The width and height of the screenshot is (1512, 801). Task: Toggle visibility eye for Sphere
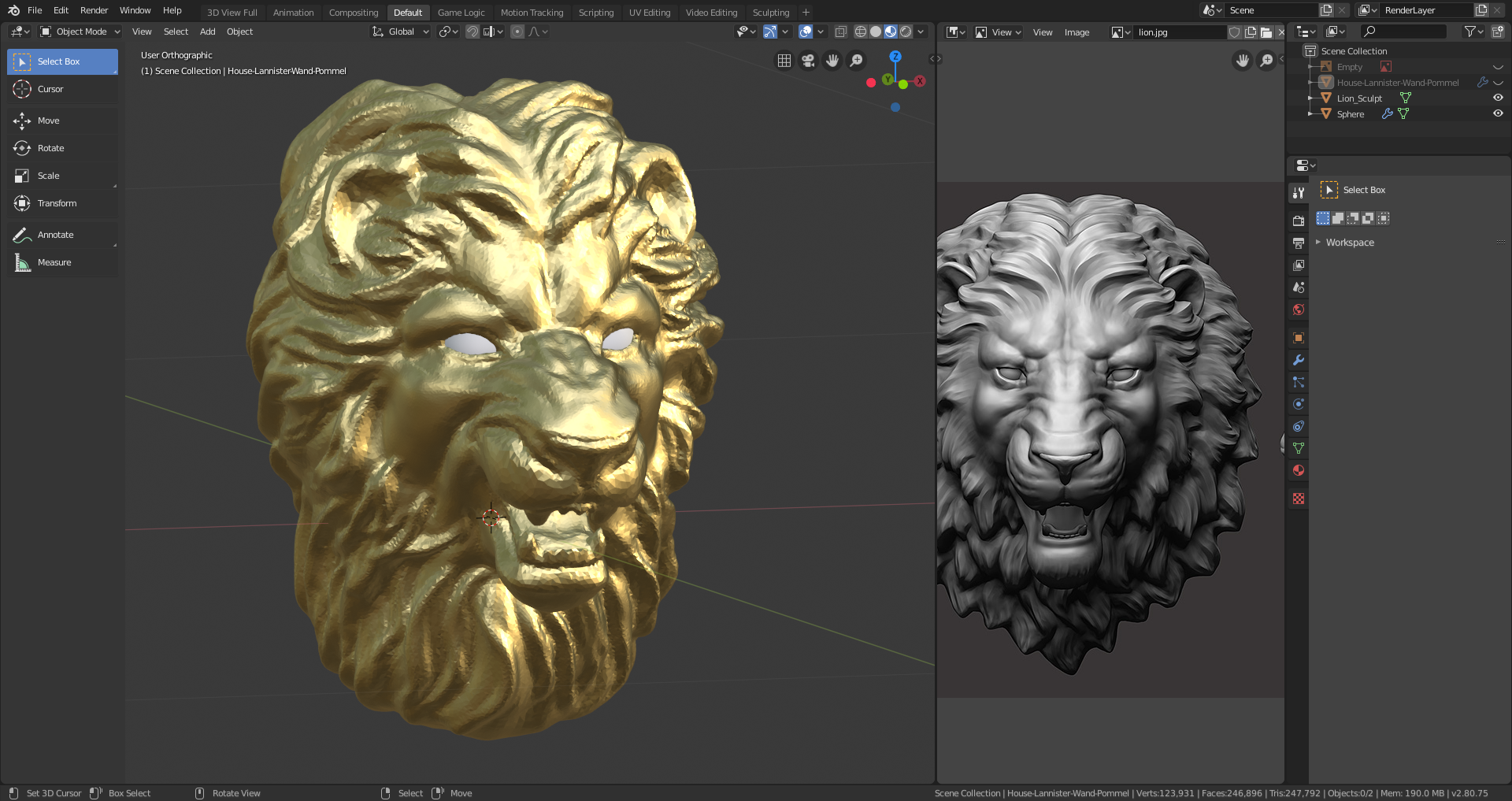click(x=1498, y=113)
